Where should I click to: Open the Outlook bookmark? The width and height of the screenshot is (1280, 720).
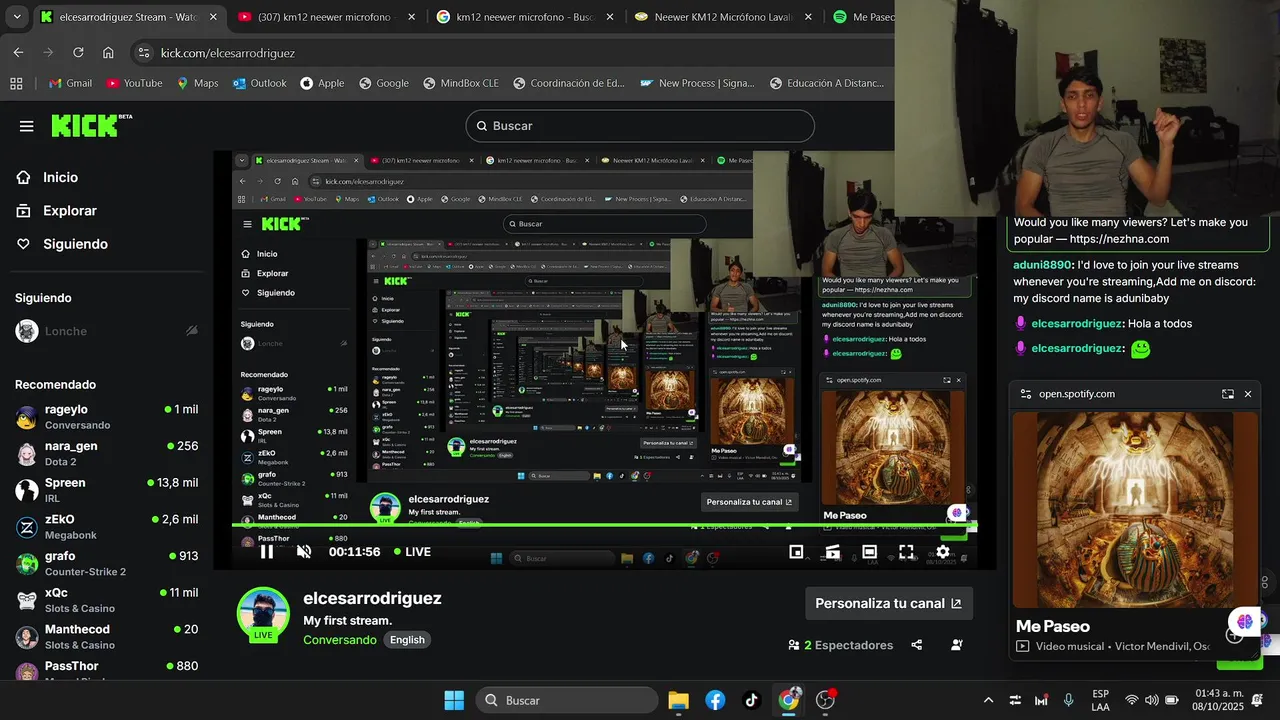tap(259, 83)
